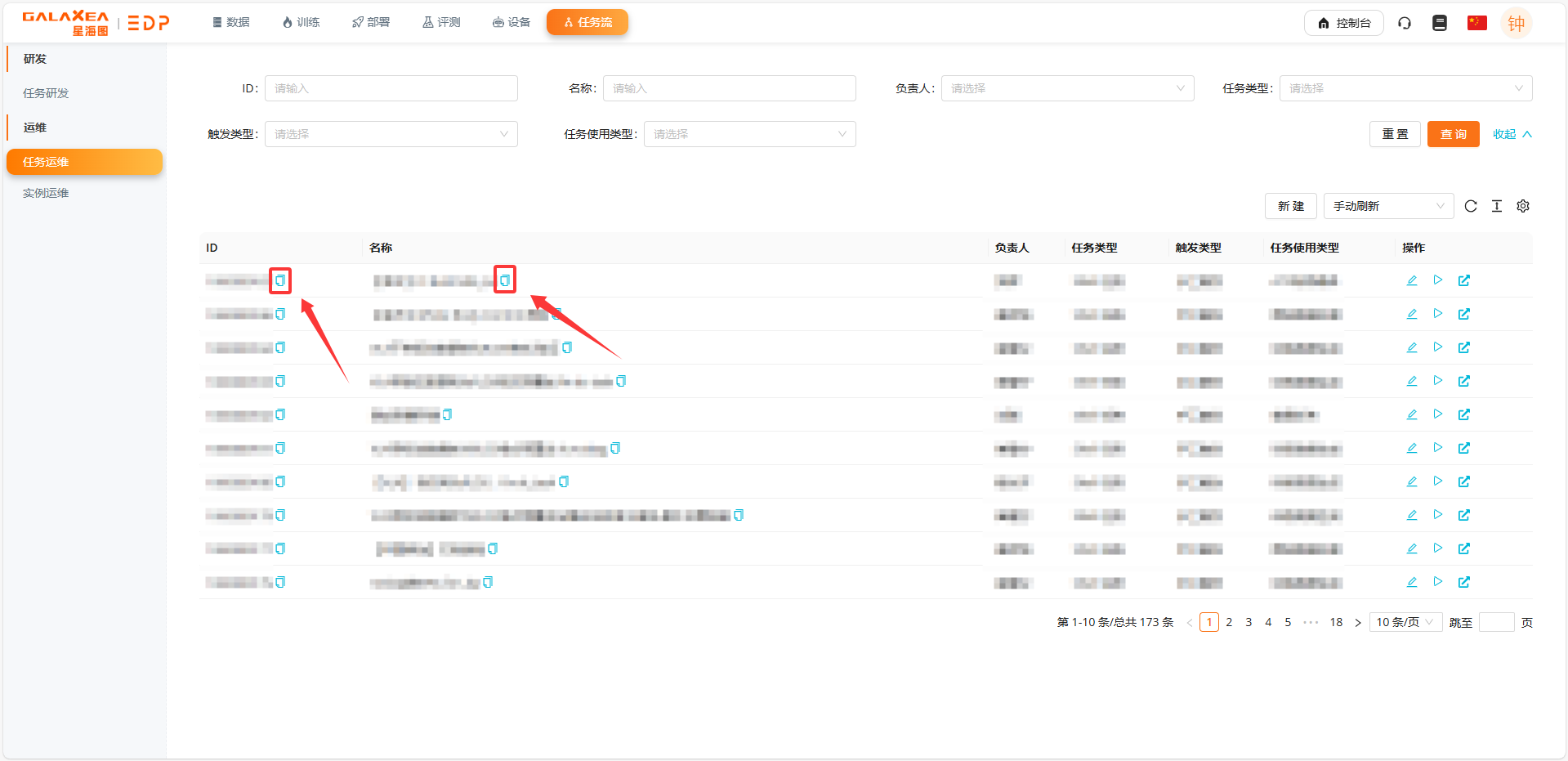Screen dimensions: 1568x761
Task: Click the copy icon beside the first row ID
Action: (x=280, y=280)
